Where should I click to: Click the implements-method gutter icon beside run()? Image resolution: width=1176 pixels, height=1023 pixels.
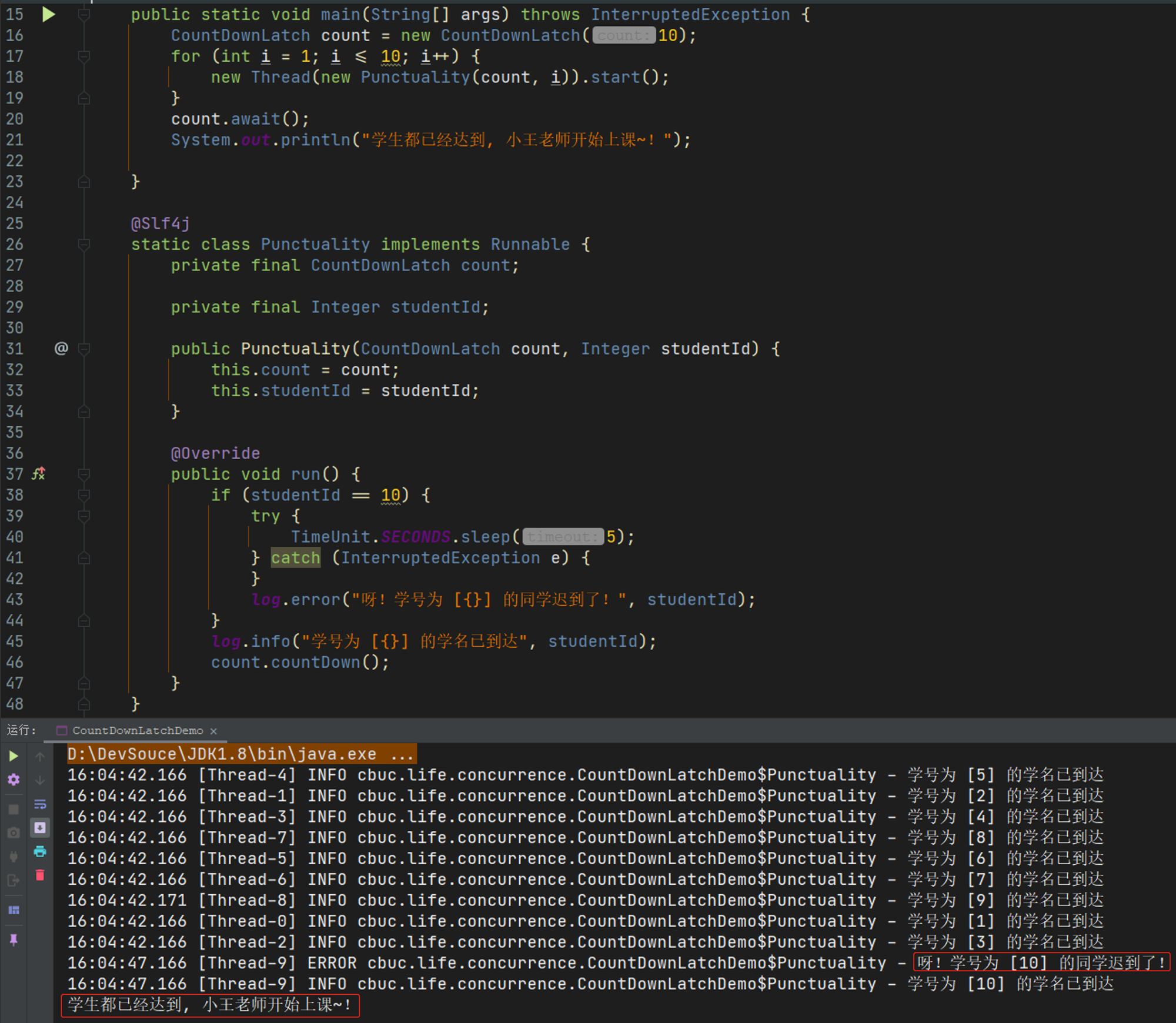39,474
